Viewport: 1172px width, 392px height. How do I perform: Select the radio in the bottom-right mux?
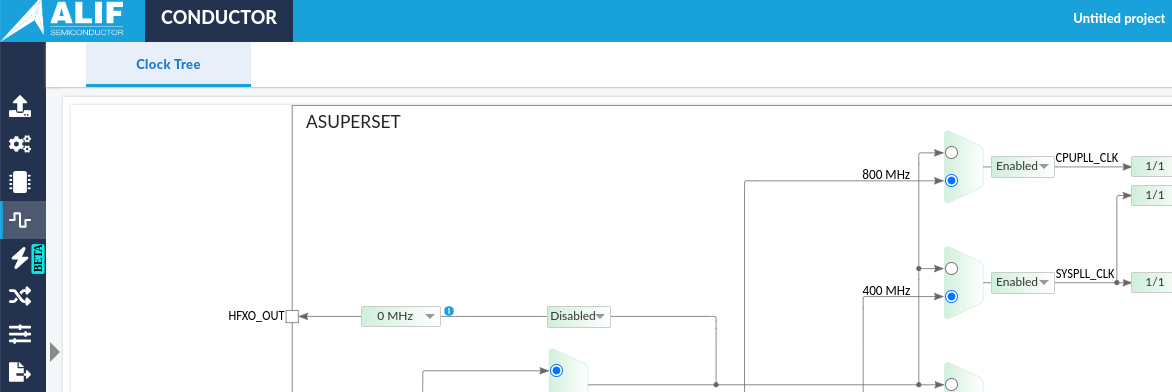click(x=951, y=385)
